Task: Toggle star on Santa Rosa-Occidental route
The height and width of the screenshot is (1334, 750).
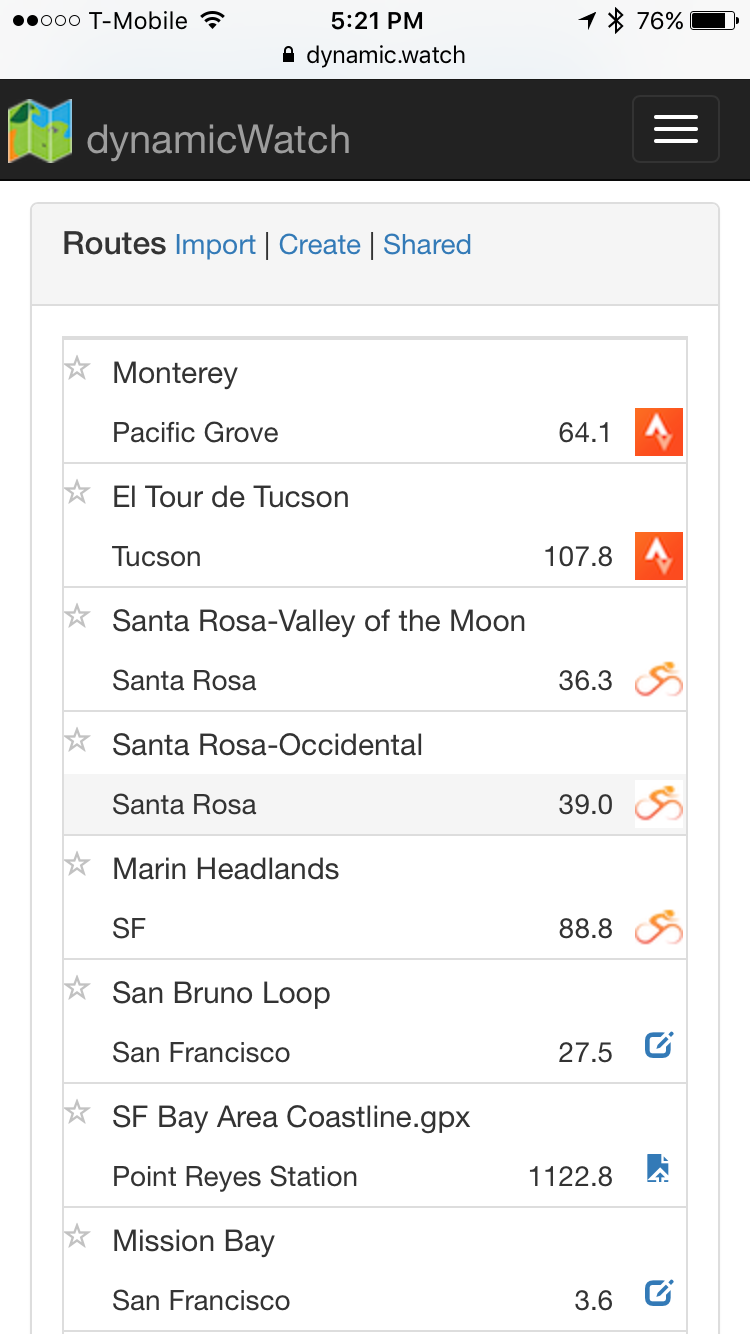Action: tap(77, 741)
